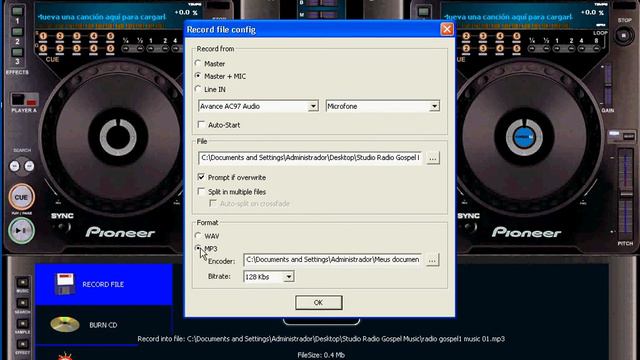Click the right deck PITCH slider
Viewport: 640px width, 360px height.
point(625,194)
